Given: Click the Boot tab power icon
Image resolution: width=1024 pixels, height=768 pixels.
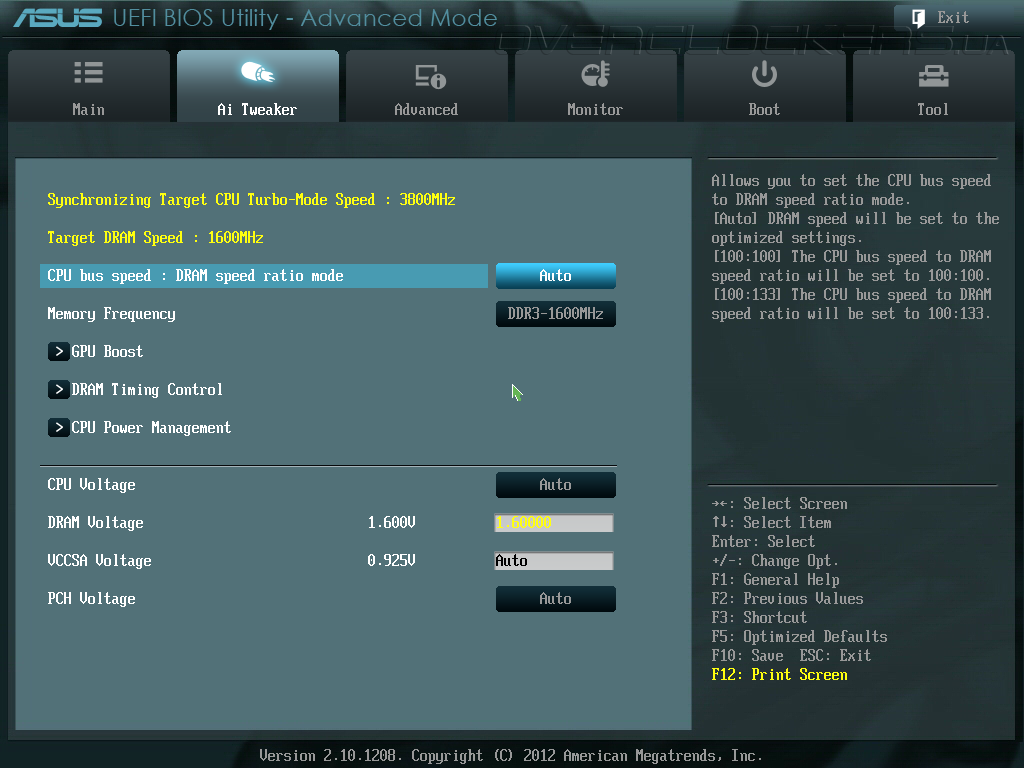Looking at the screenshot, I should point(763,74).
